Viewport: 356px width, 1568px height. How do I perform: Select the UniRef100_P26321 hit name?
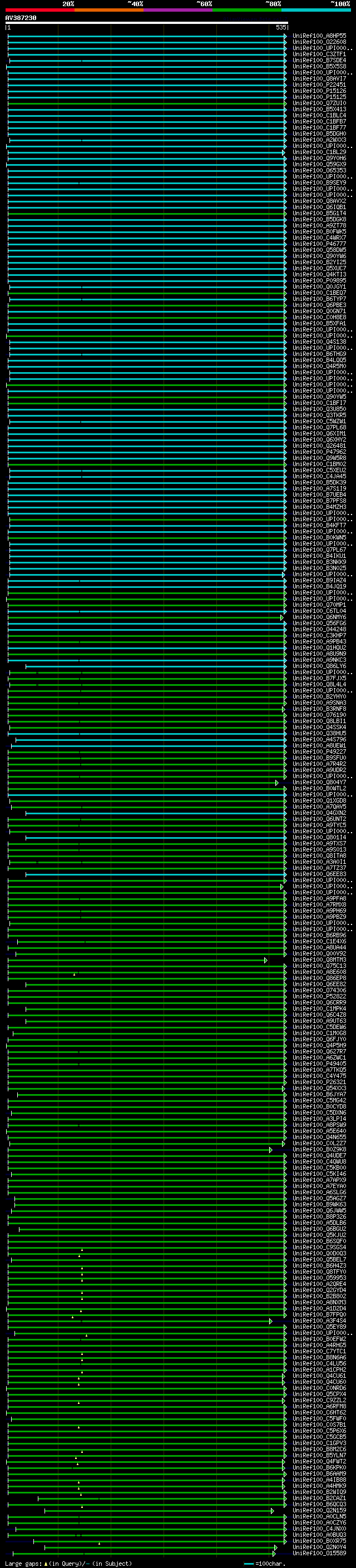(x=319, y=1082)
